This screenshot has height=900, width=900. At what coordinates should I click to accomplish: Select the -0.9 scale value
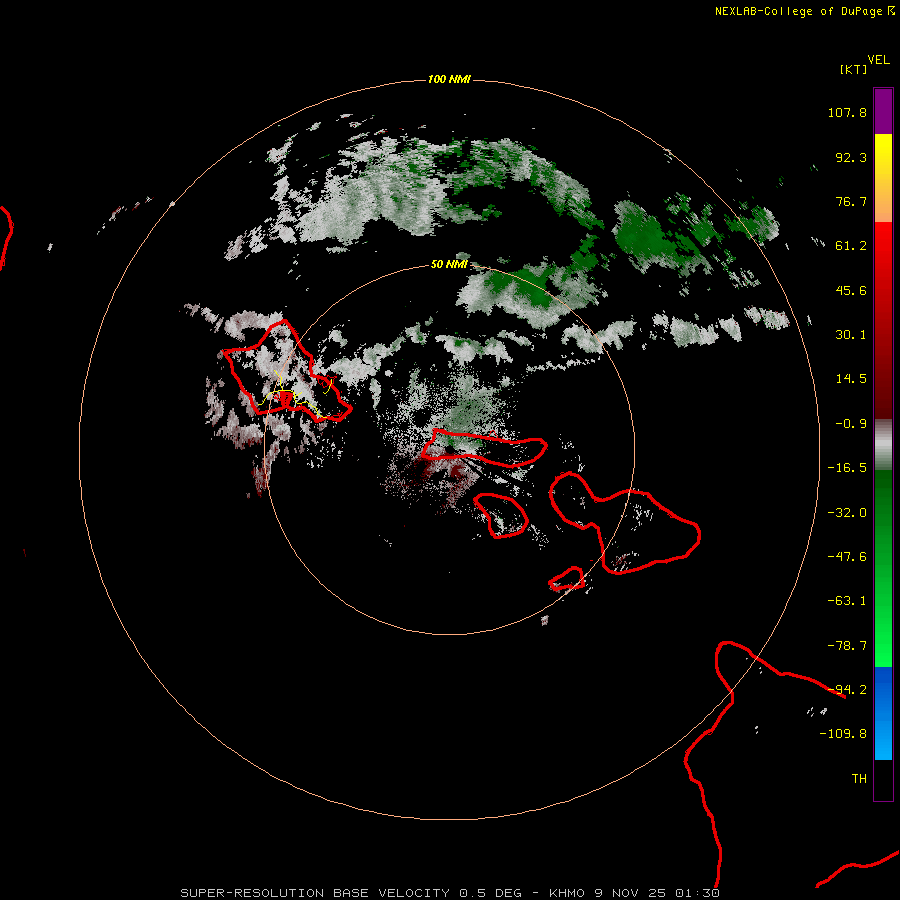point(851,424)
